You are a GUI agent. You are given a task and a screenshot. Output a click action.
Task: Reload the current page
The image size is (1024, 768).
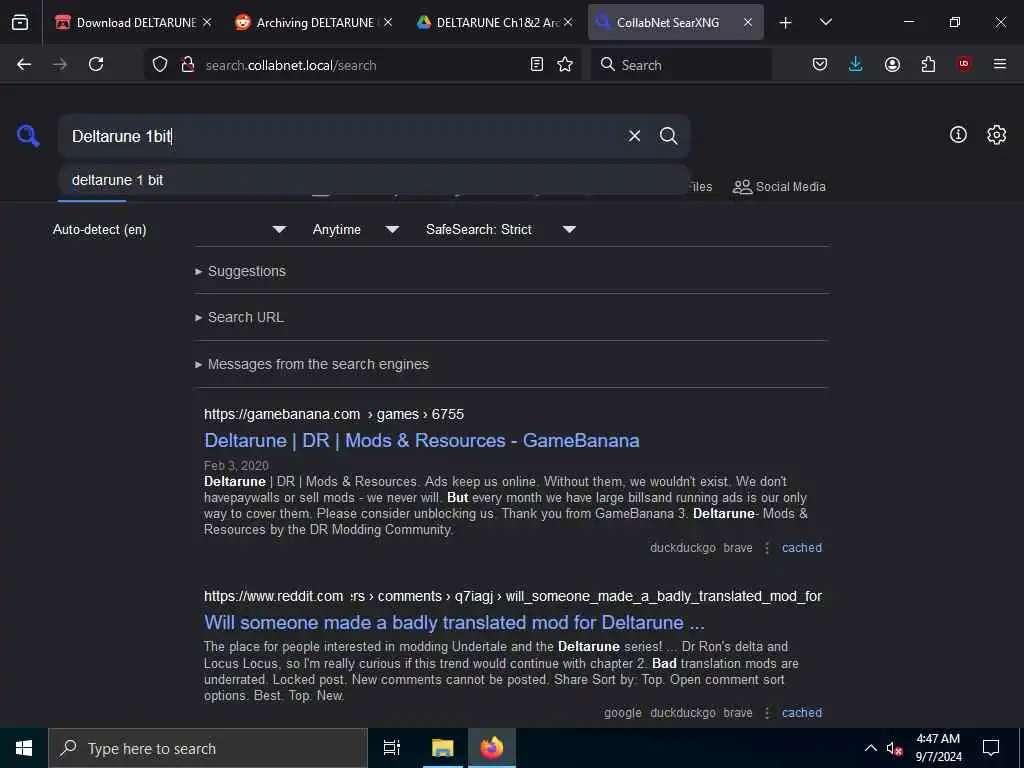(96, 64)
